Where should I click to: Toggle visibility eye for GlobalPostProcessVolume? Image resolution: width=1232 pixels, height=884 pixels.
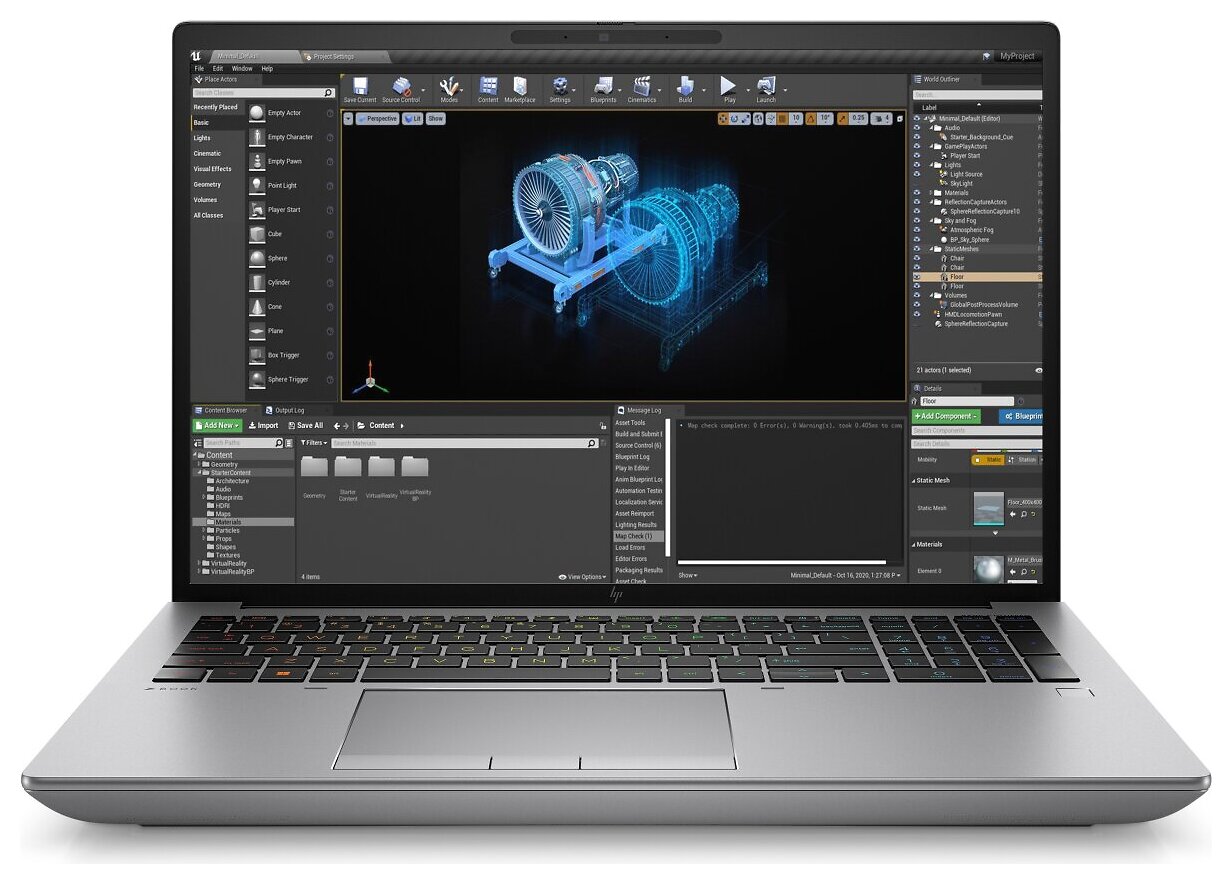pos(917,305)
